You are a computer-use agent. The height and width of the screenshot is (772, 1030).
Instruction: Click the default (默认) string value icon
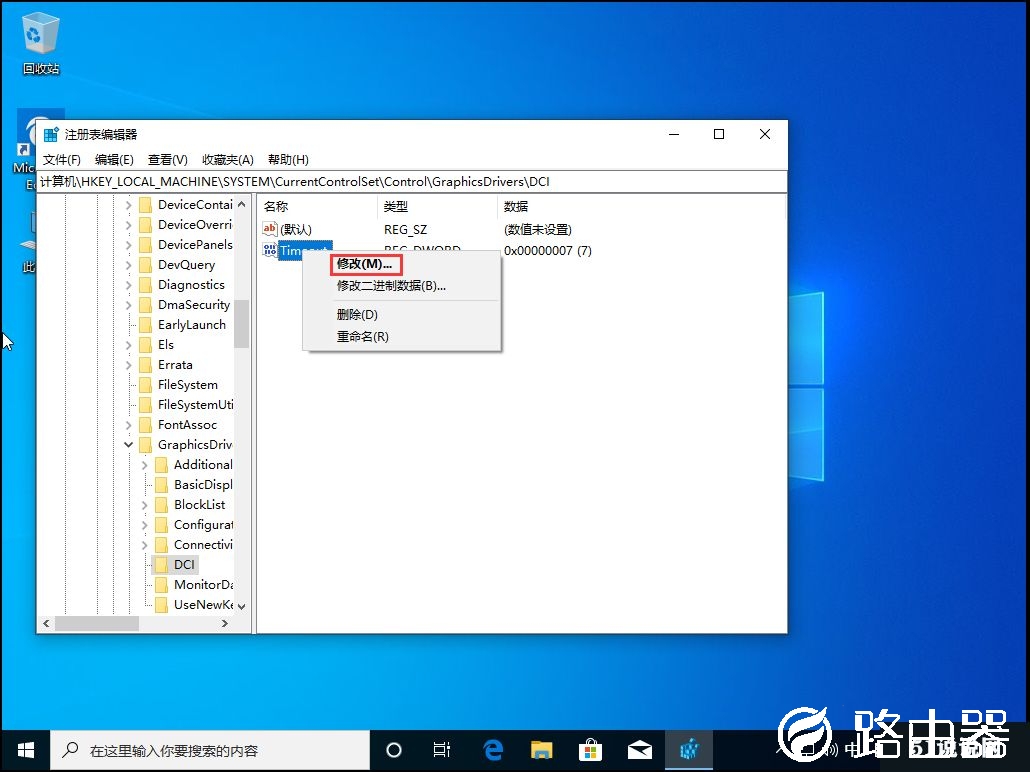click(269, 229)
